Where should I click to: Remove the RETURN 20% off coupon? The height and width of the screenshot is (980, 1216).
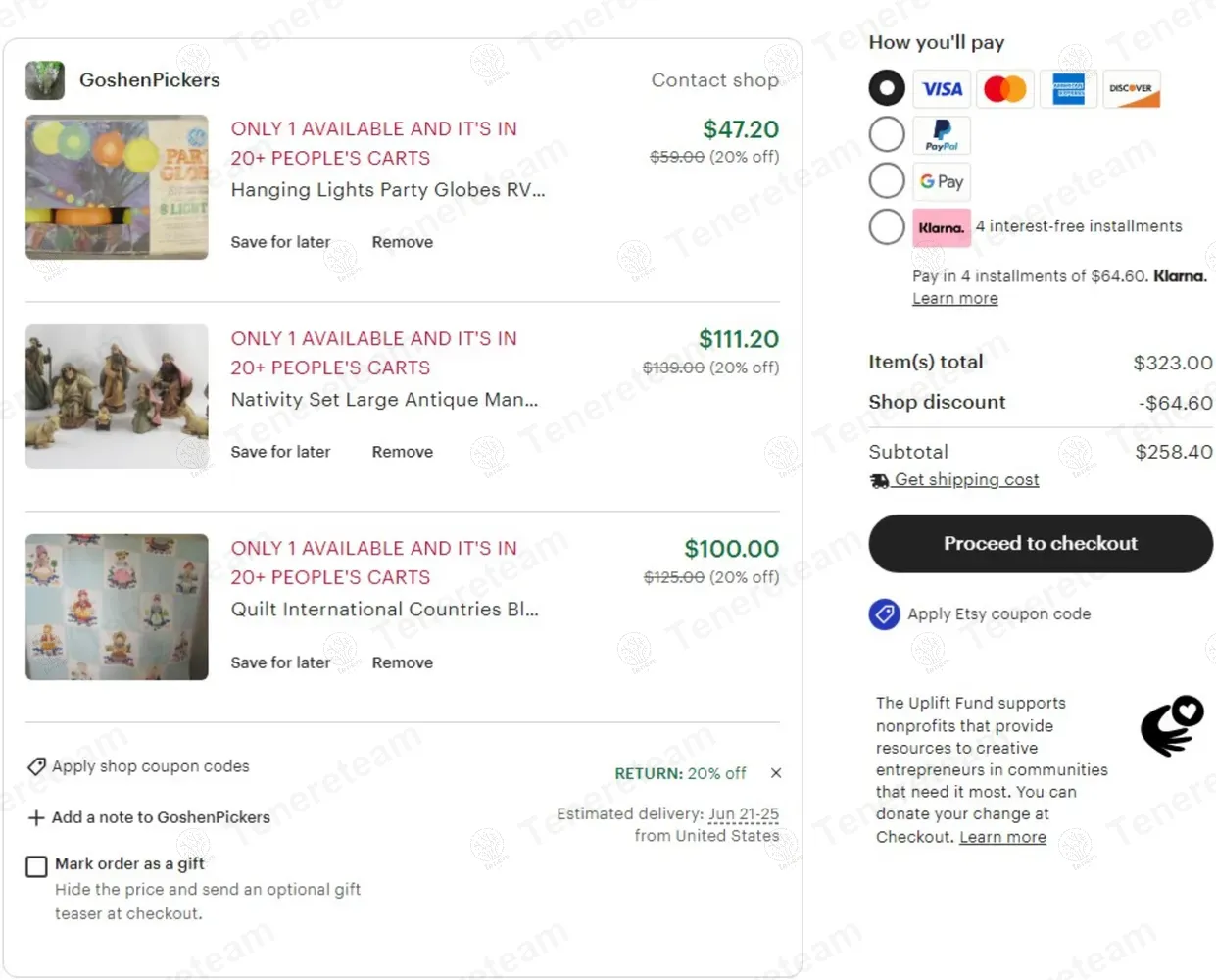pyautogui.click(x=776, y=773)
